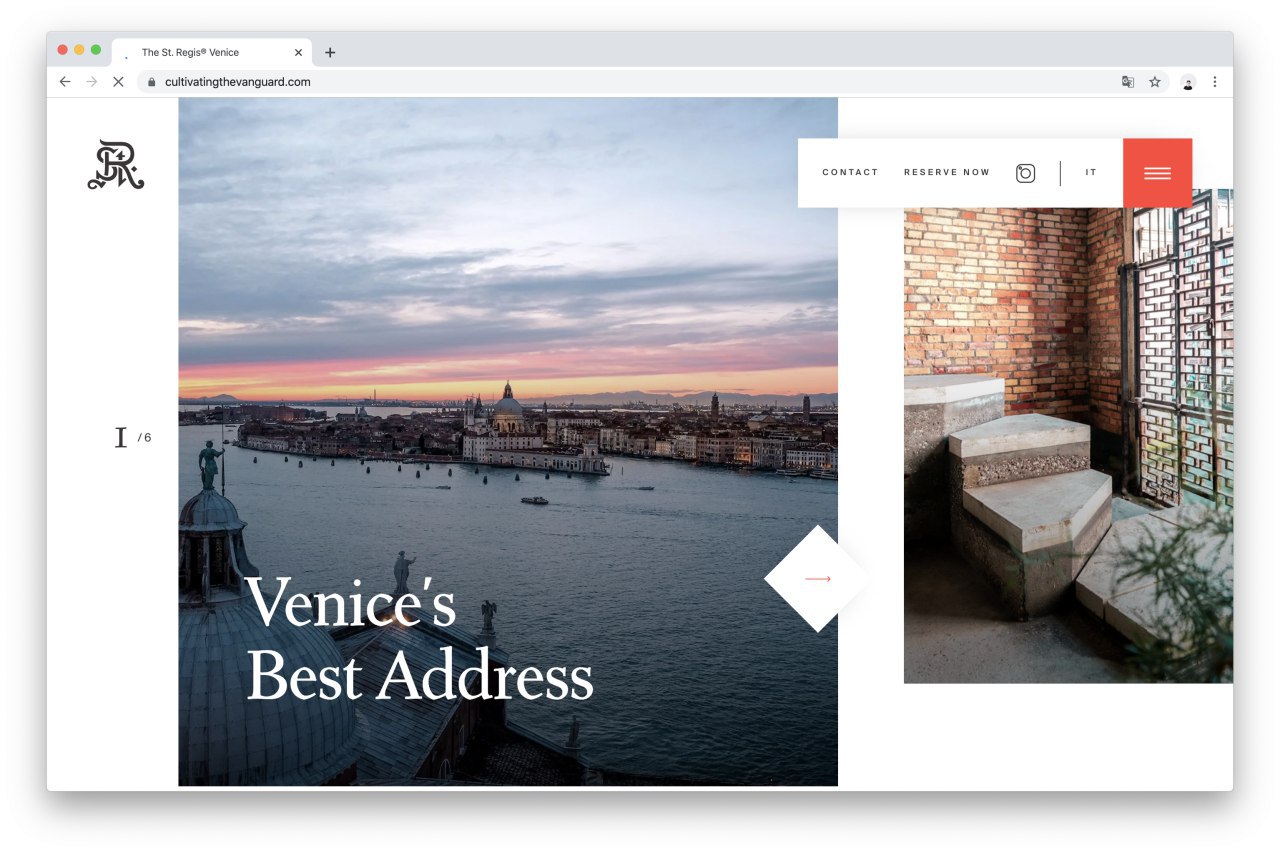This screenshot has width=1280, height=853.
Task: Go back with the browser back arrow
Action: [65, 82]
